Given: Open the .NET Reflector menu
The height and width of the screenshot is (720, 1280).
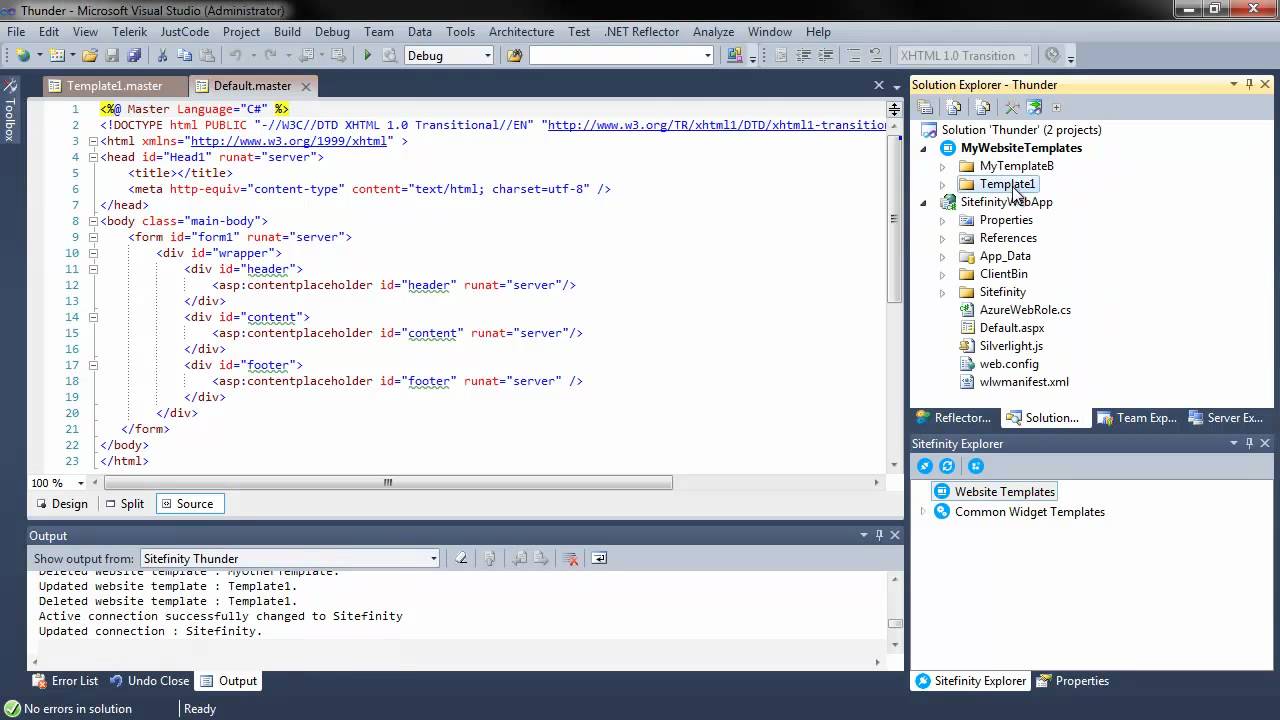Looking at the screenshot, I should click(x=642, y=32).
